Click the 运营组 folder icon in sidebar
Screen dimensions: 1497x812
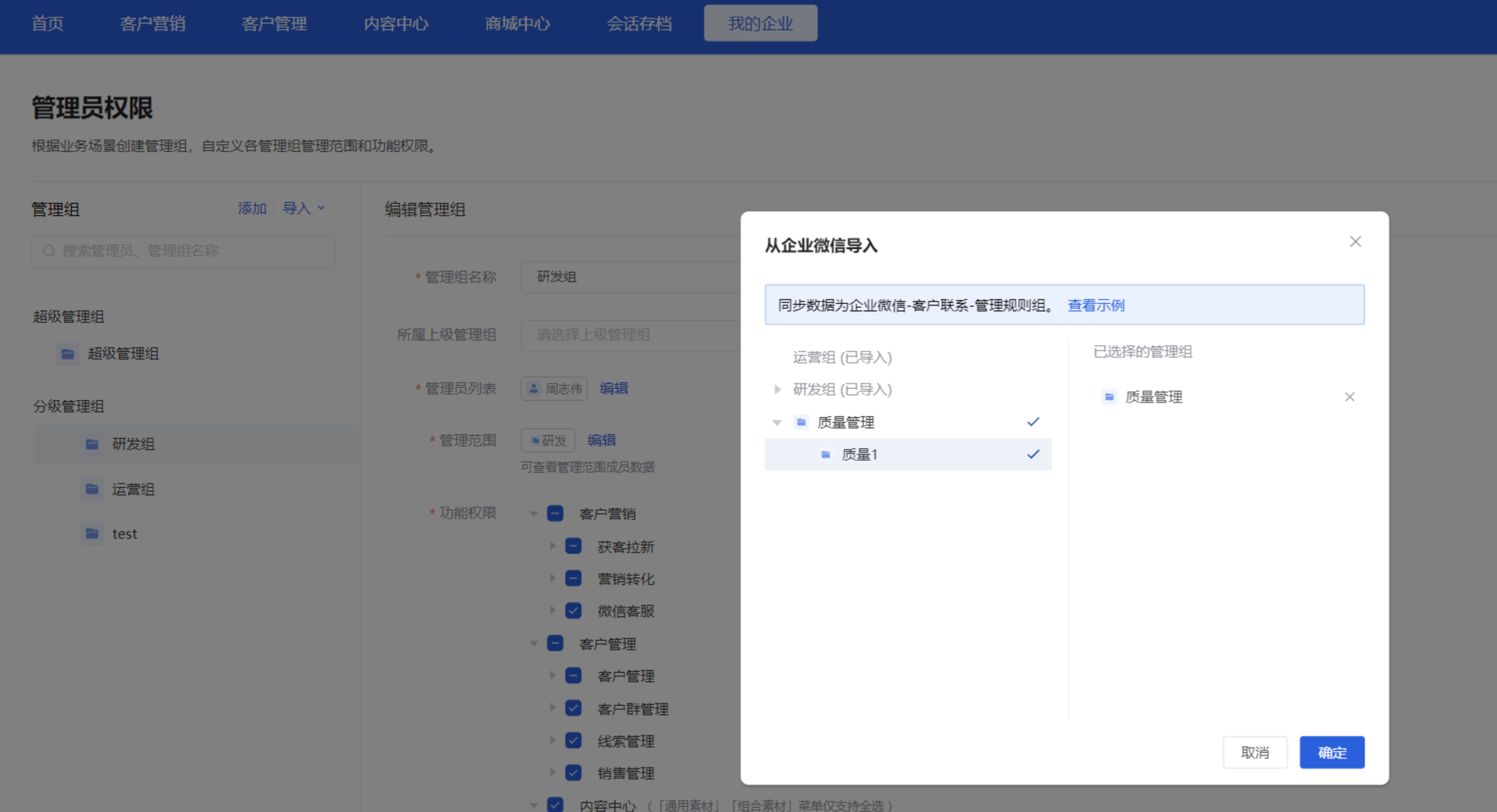pos(92,489)
